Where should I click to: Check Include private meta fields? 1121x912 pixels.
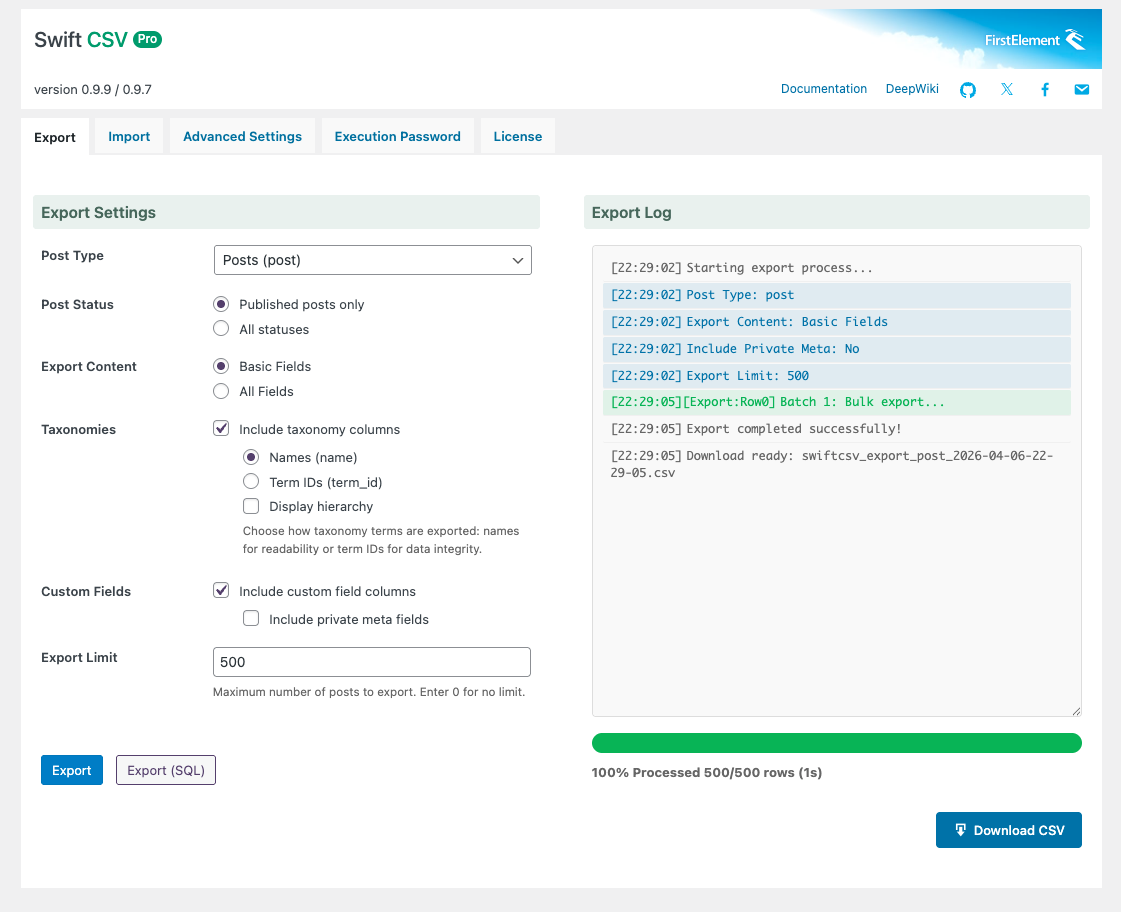coord(251,619)
